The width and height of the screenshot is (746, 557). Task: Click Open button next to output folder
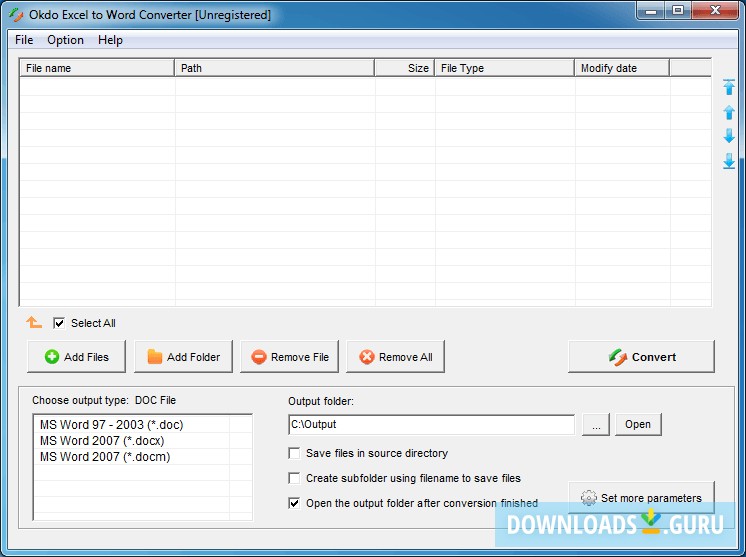click(x=638, y=424)
